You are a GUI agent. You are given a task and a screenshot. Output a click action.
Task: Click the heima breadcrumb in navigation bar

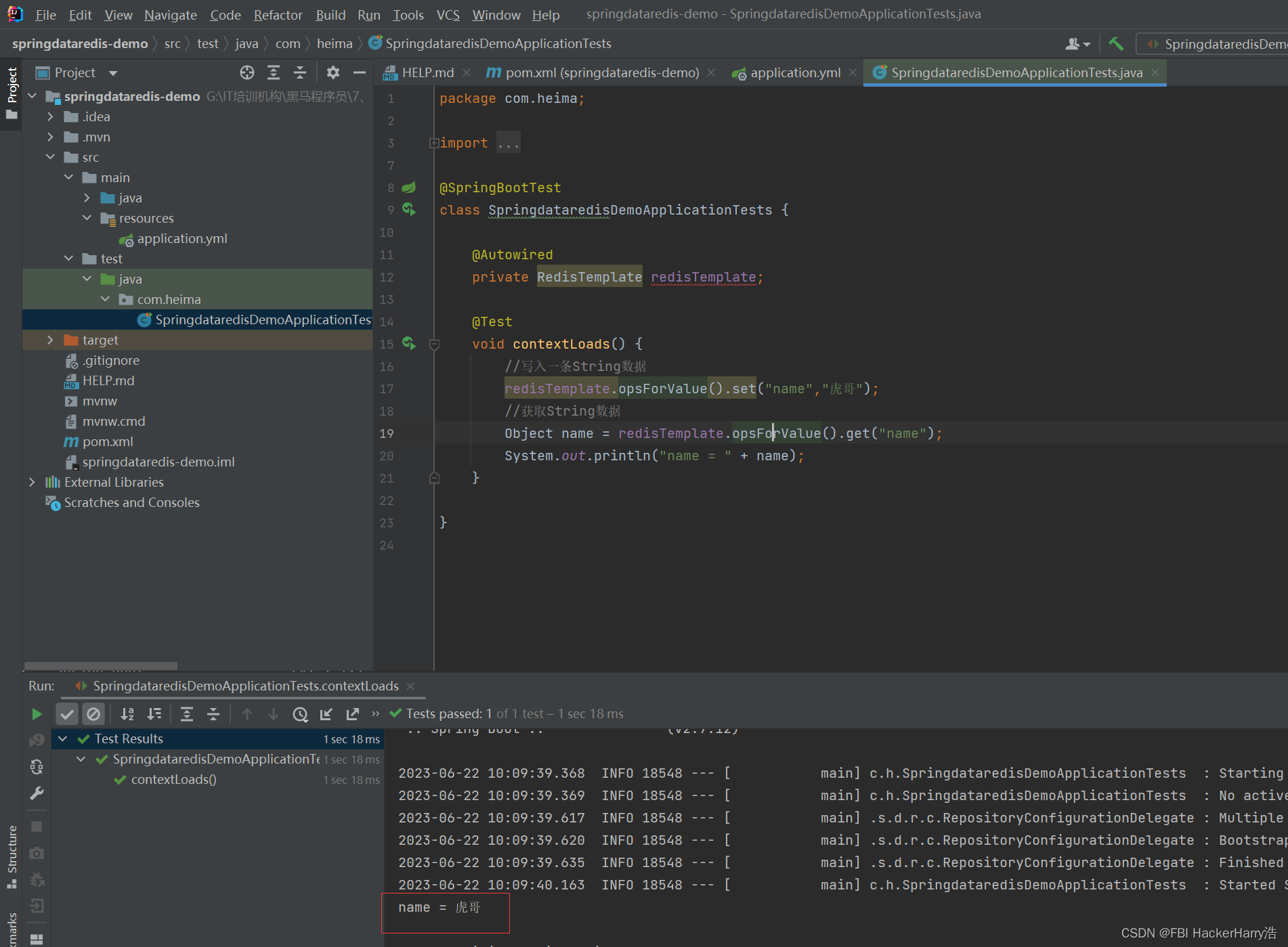pyautogui.click(x=335, y=44)
